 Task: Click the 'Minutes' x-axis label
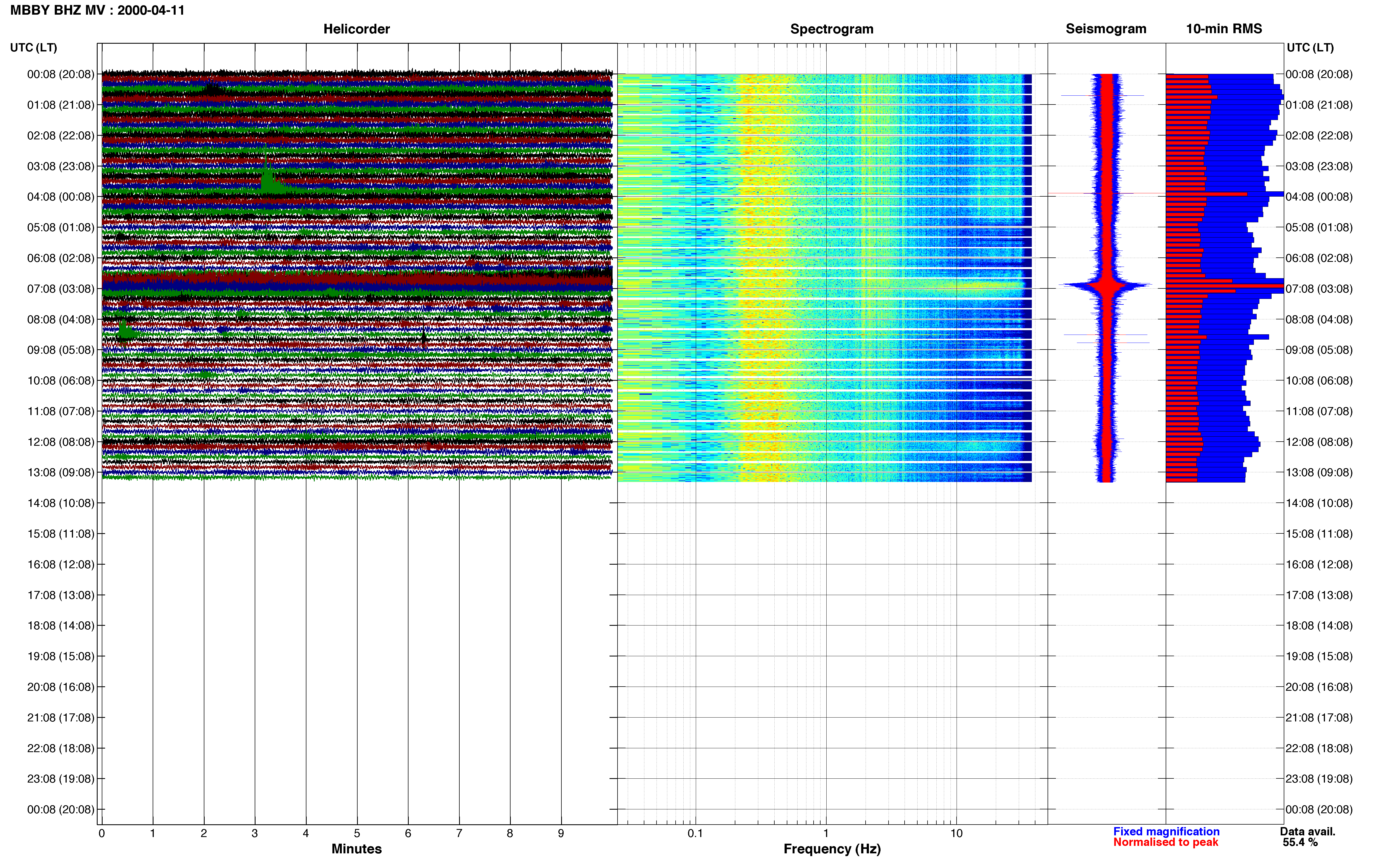pyautogui.click(x=356, y=848)
